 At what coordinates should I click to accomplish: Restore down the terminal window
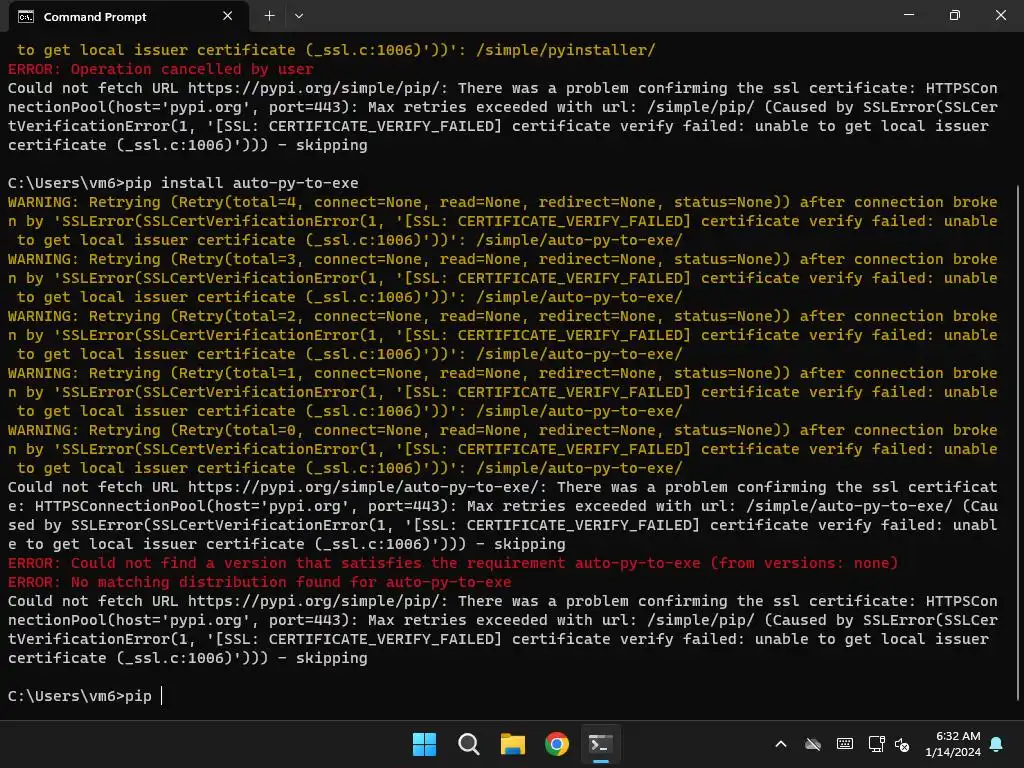tap(954, 15)
